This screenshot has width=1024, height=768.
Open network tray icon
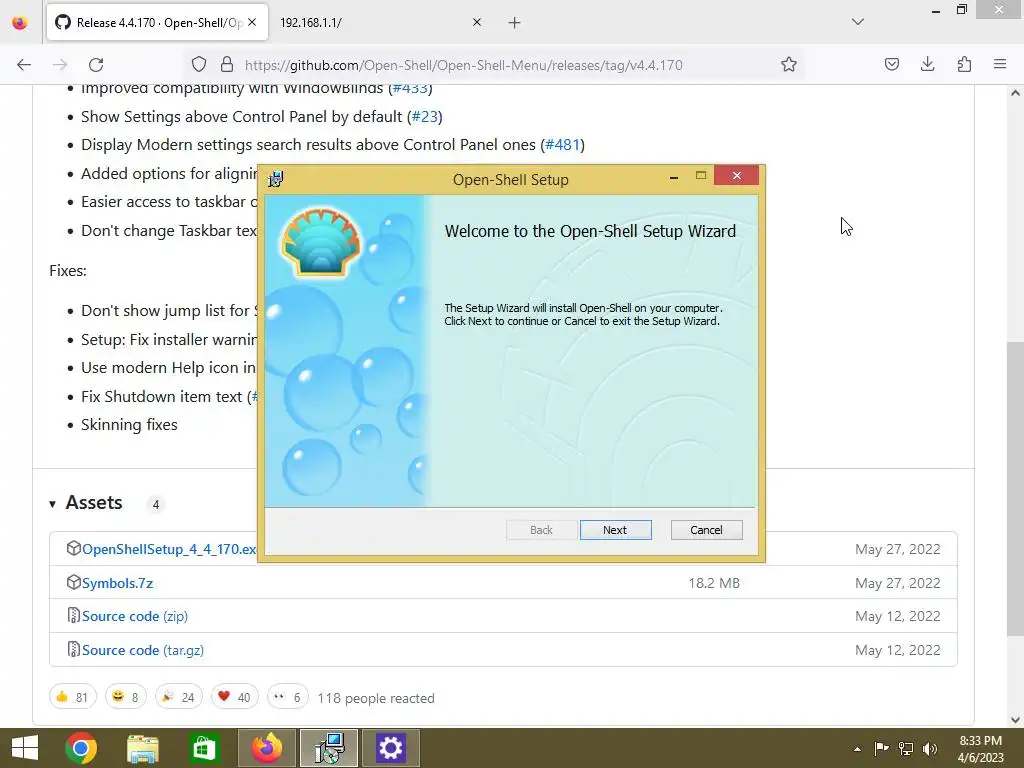coord(906,748)
